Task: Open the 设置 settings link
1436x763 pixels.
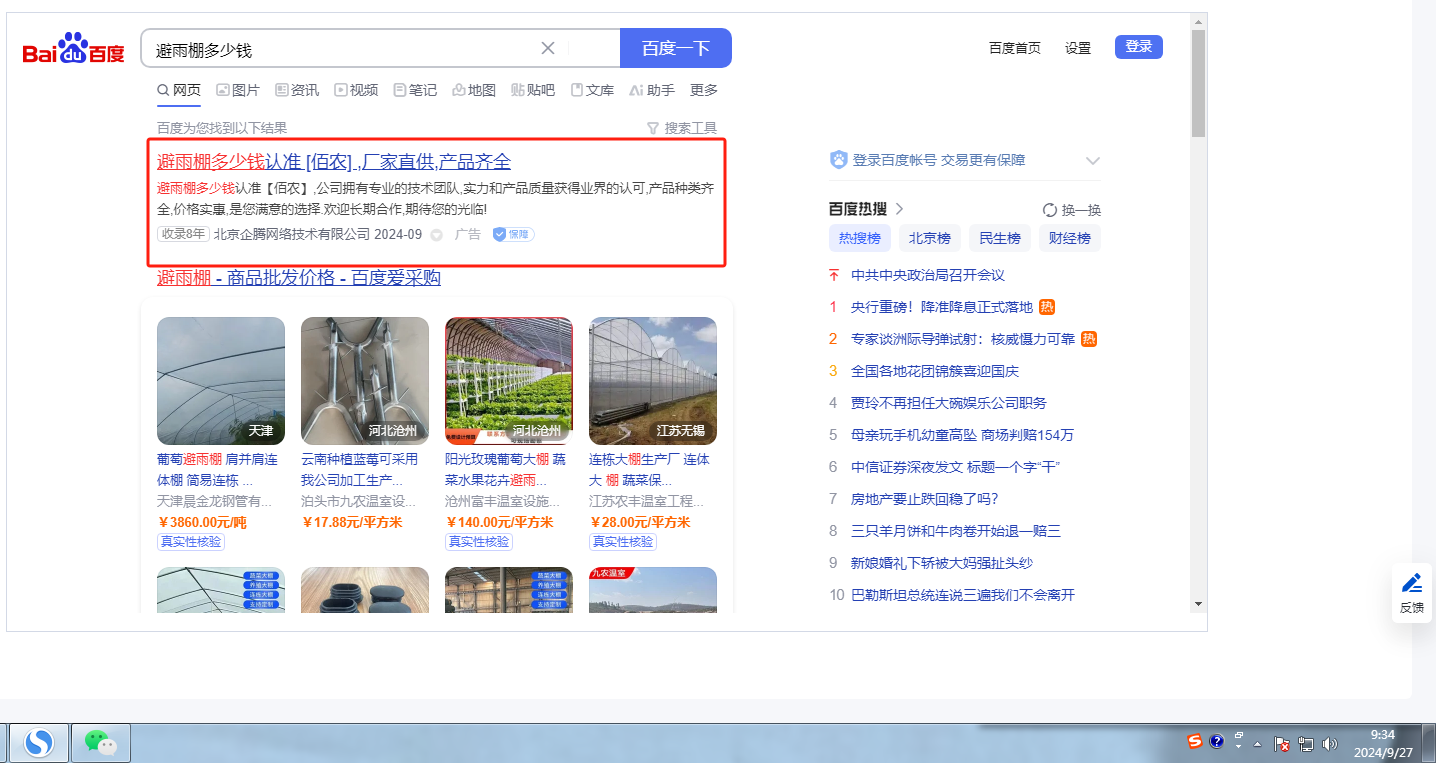Action: pos(1078,48)
